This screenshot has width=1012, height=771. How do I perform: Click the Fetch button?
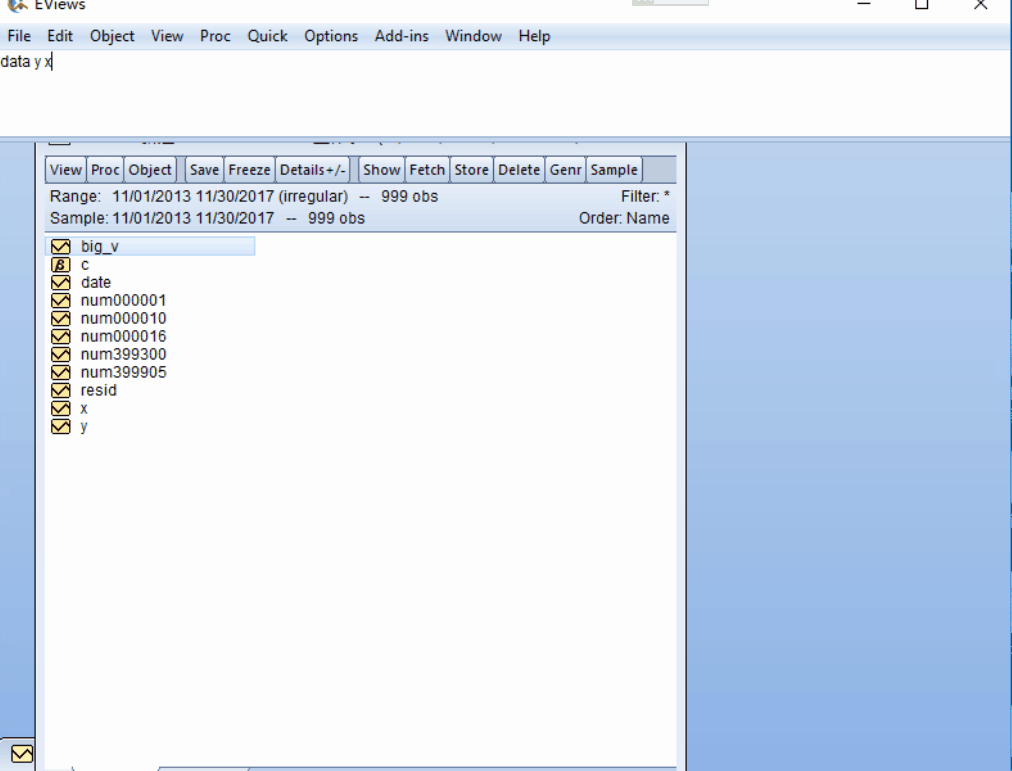(427, 169)
